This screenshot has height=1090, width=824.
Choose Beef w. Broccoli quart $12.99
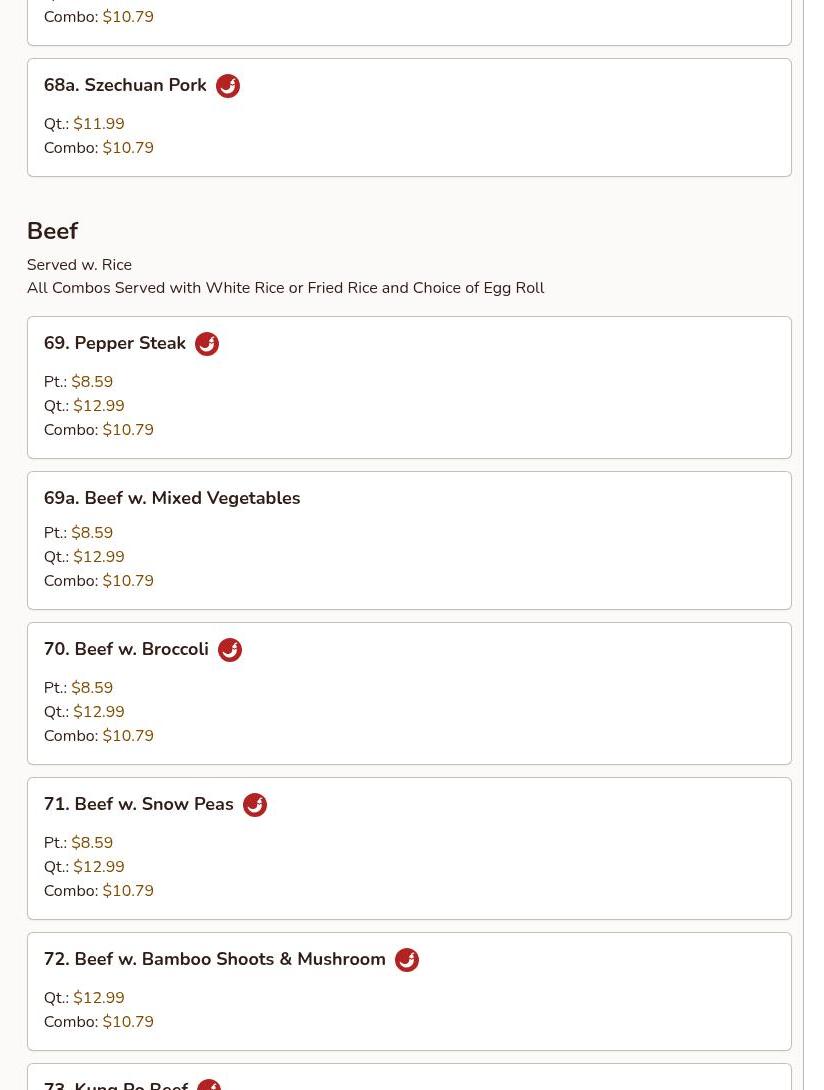coord(99,711)
